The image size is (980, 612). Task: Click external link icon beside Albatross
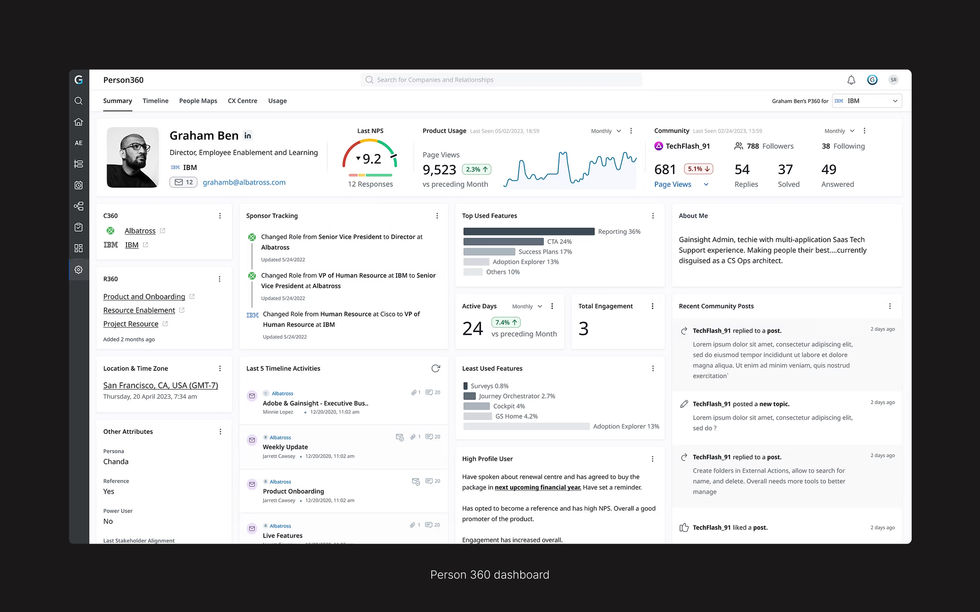(x=162, y=231)
